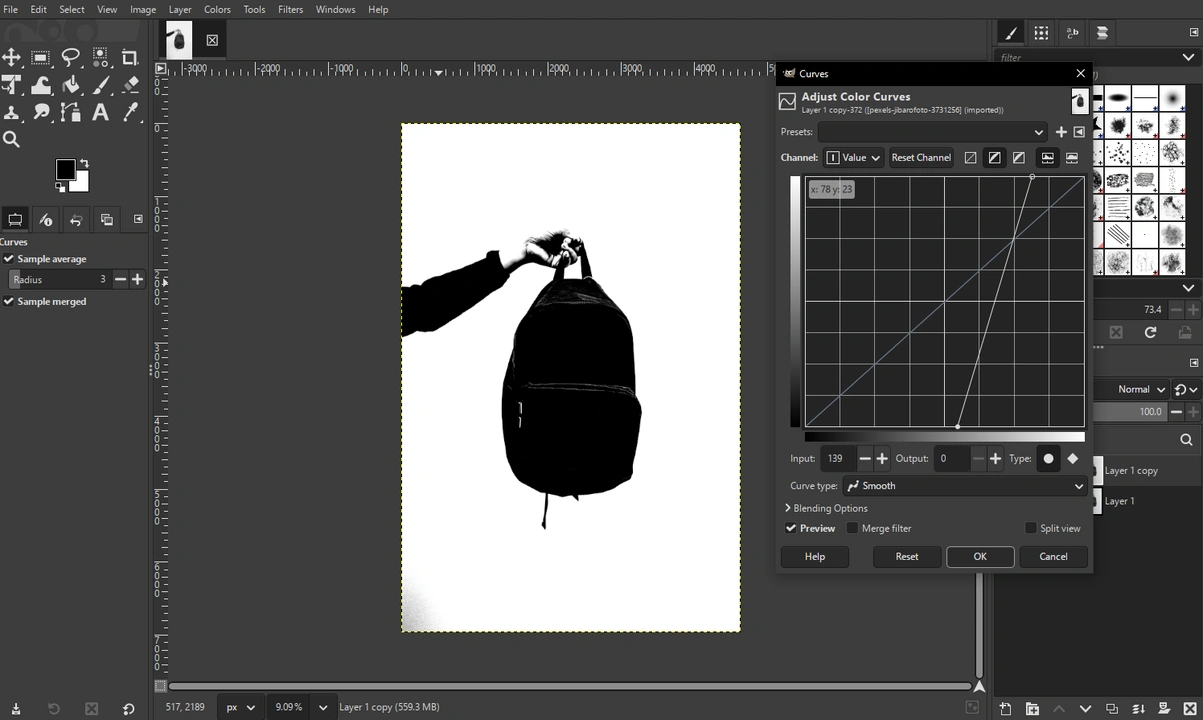Select the Unified Transform tool
This screenshot has width=1203, height=720.
(x=12, y=85)
